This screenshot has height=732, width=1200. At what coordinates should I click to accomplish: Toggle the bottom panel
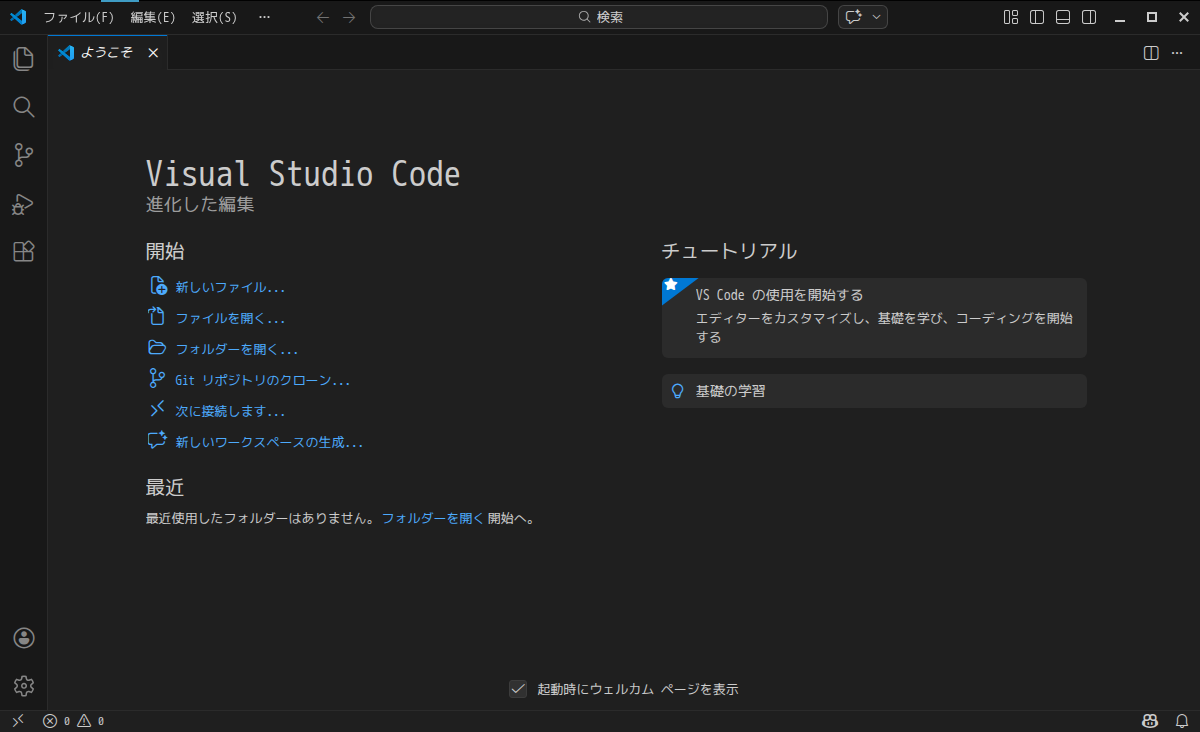(x=1063, y=17)
